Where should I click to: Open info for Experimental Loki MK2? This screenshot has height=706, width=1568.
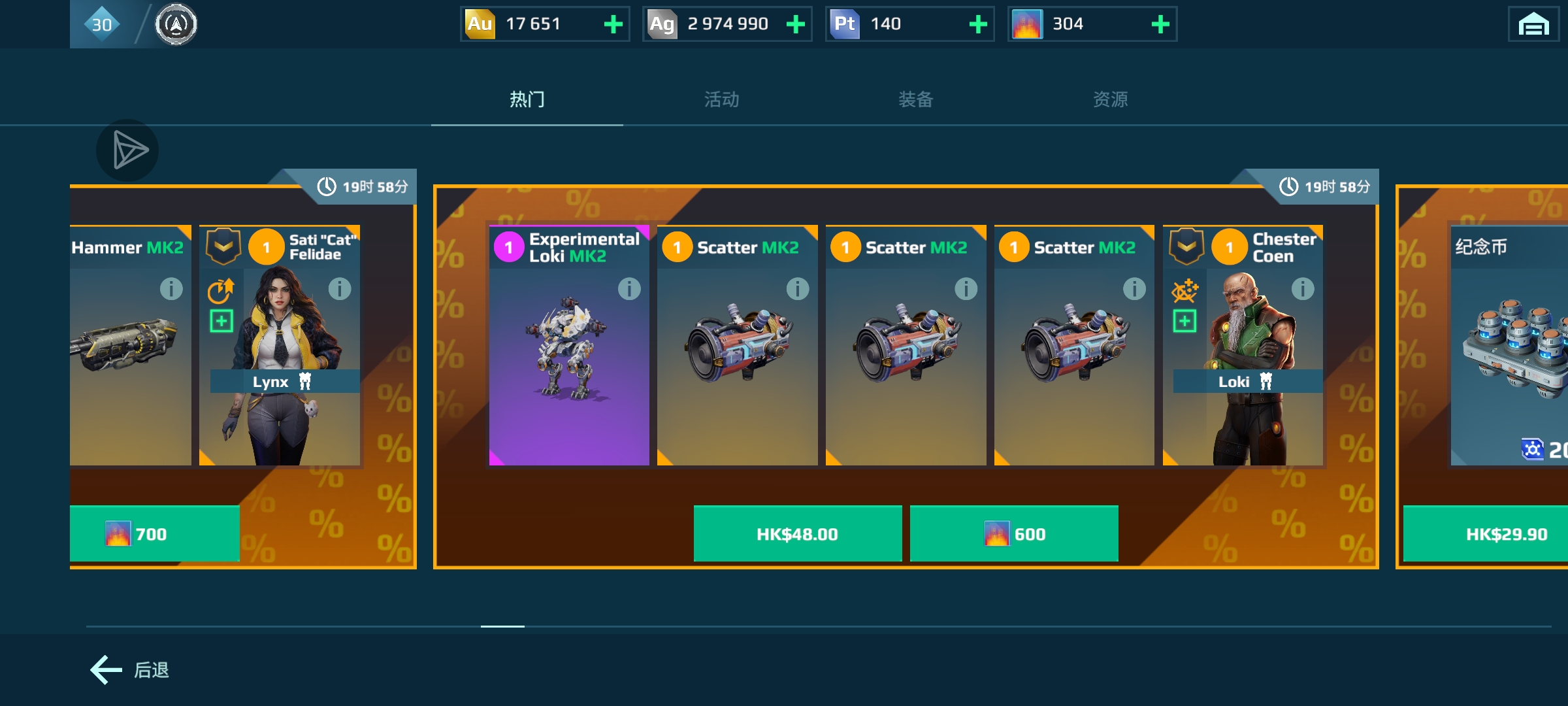coord(629,289)
